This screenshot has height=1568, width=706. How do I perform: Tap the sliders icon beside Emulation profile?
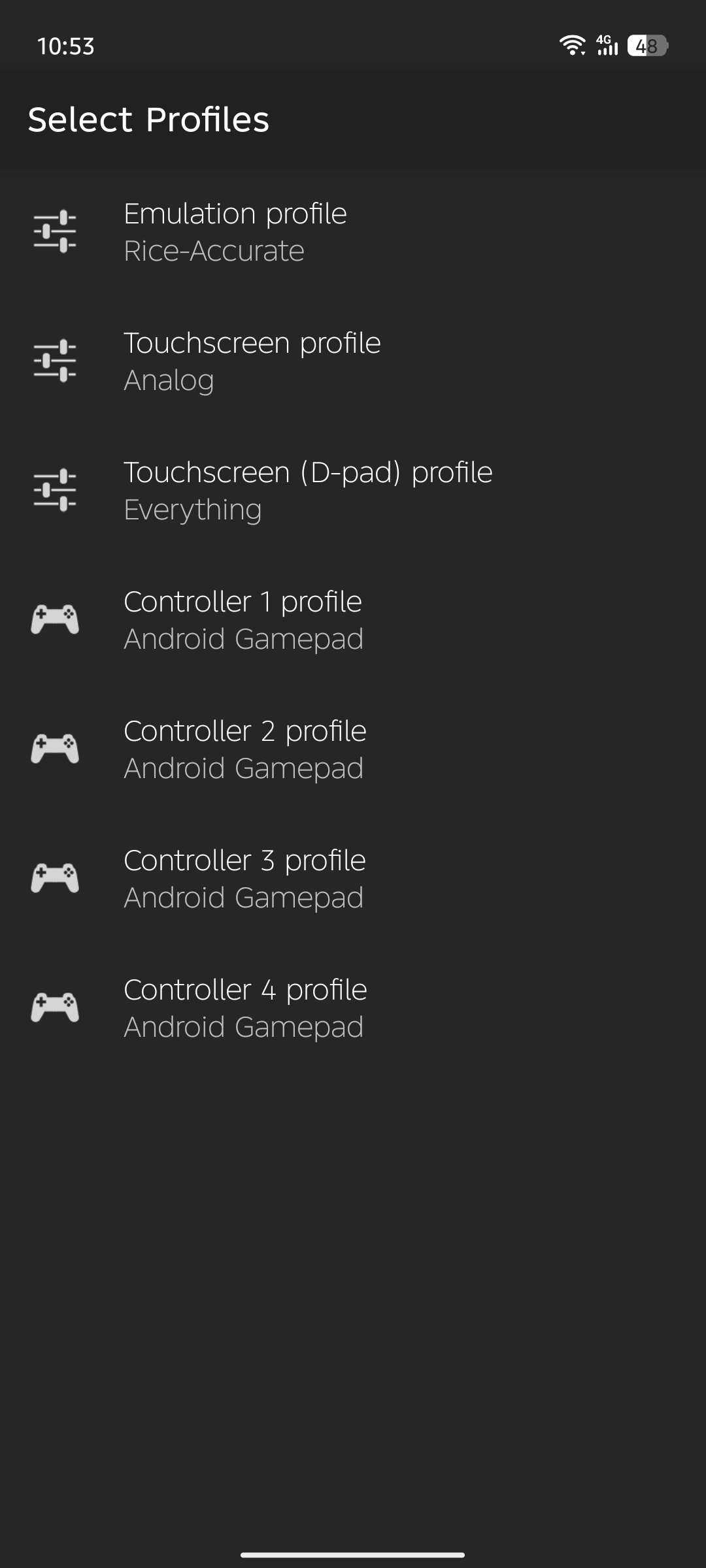[55, 231]
